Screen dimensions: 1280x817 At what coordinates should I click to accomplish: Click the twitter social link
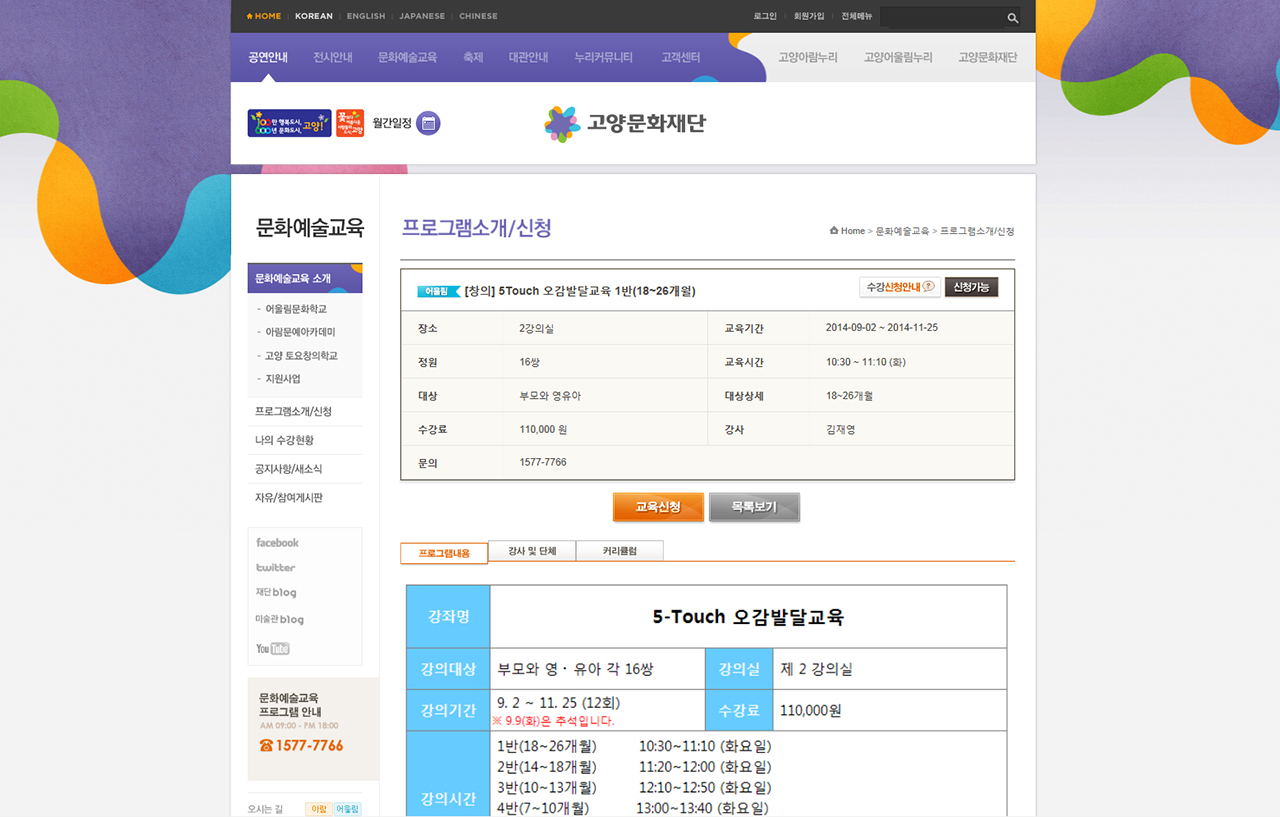click(x=275, y=568)
